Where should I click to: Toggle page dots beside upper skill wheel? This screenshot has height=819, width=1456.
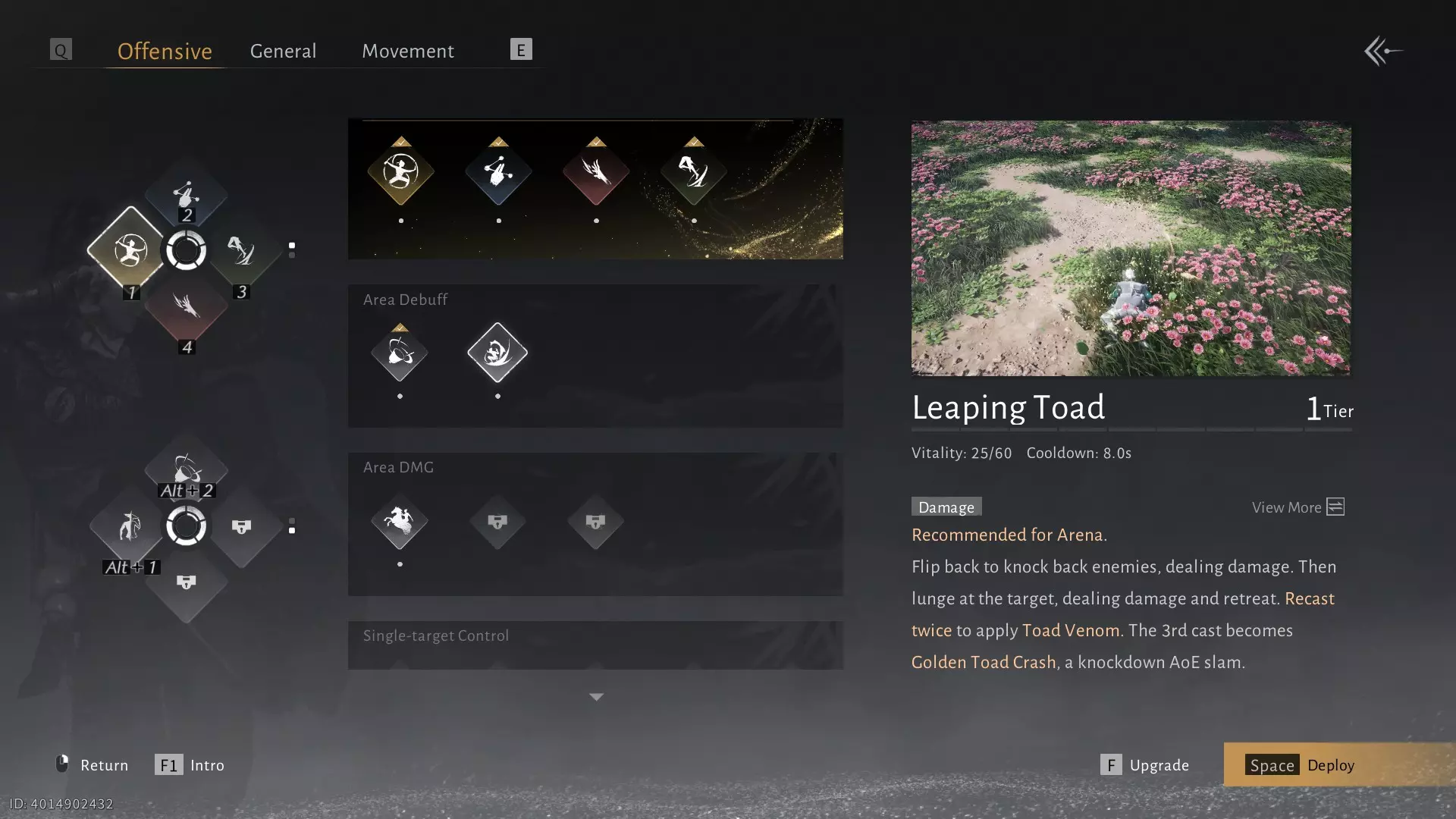[x=292, y=249]
